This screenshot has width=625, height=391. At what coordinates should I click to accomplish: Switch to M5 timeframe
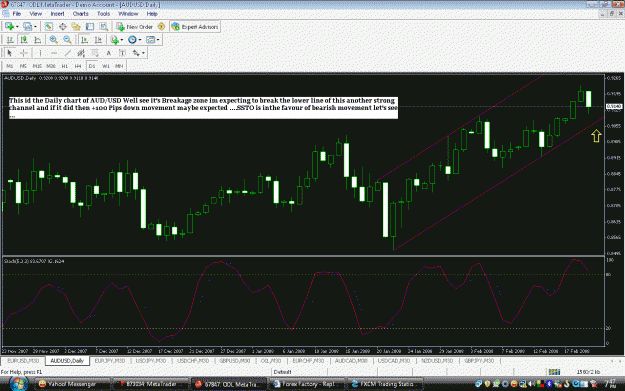23,66
